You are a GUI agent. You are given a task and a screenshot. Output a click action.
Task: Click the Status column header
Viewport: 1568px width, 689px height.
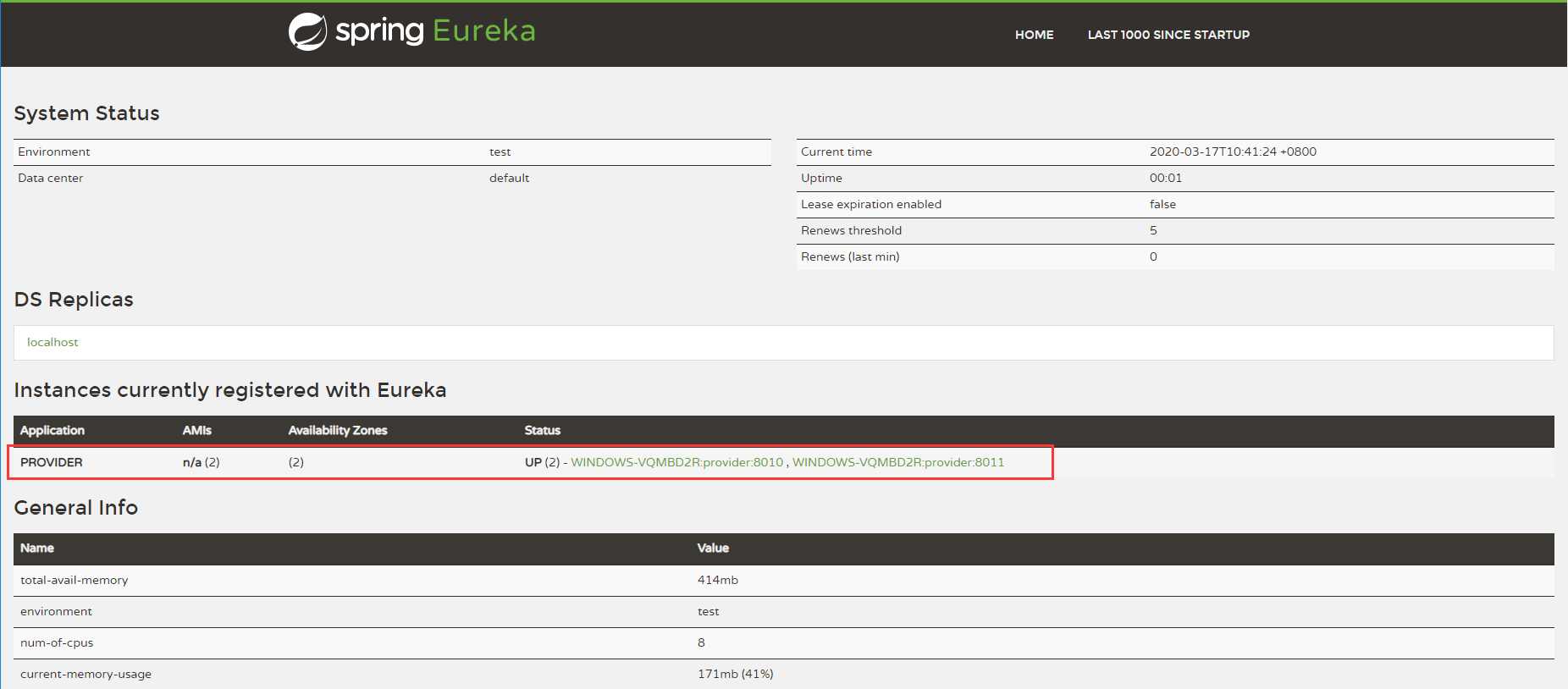[x=543, y=430]
